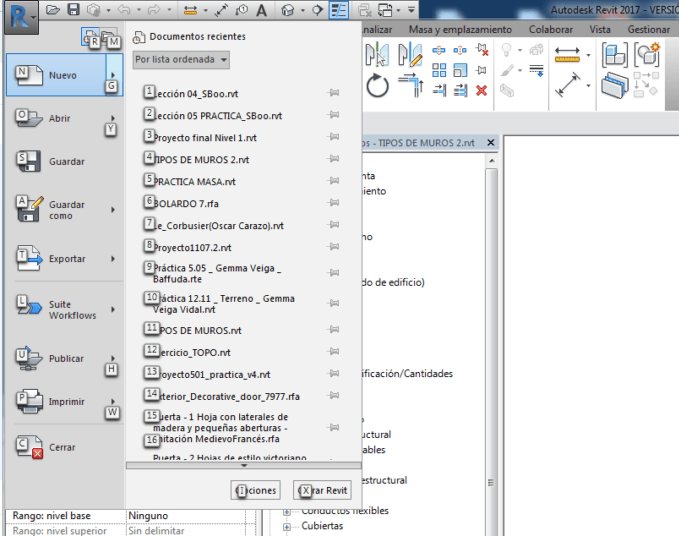Click the scroll-down bar under recent documents
Image resolution: width=679 pixels, height=536 pixels.
pyautogui.click(x=244, y=465)
